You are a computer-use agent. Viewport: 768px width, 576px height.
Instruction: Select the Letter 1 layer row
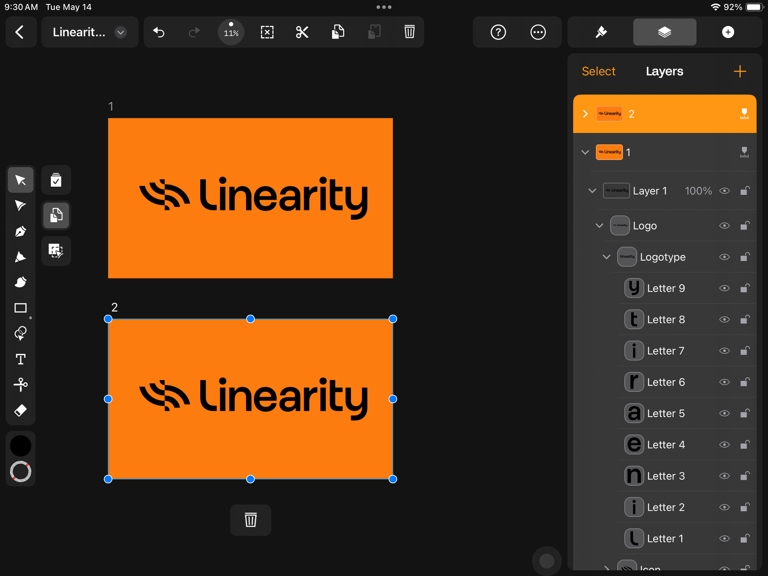687,538
